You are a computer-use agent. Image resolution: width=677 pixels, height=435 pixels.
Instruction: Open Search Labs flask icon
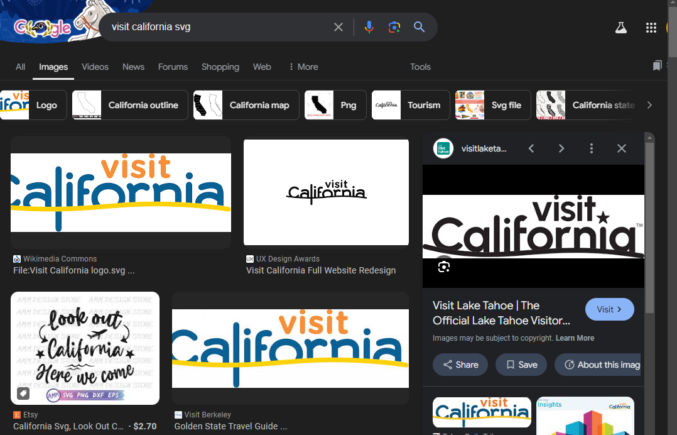point(620,28)
